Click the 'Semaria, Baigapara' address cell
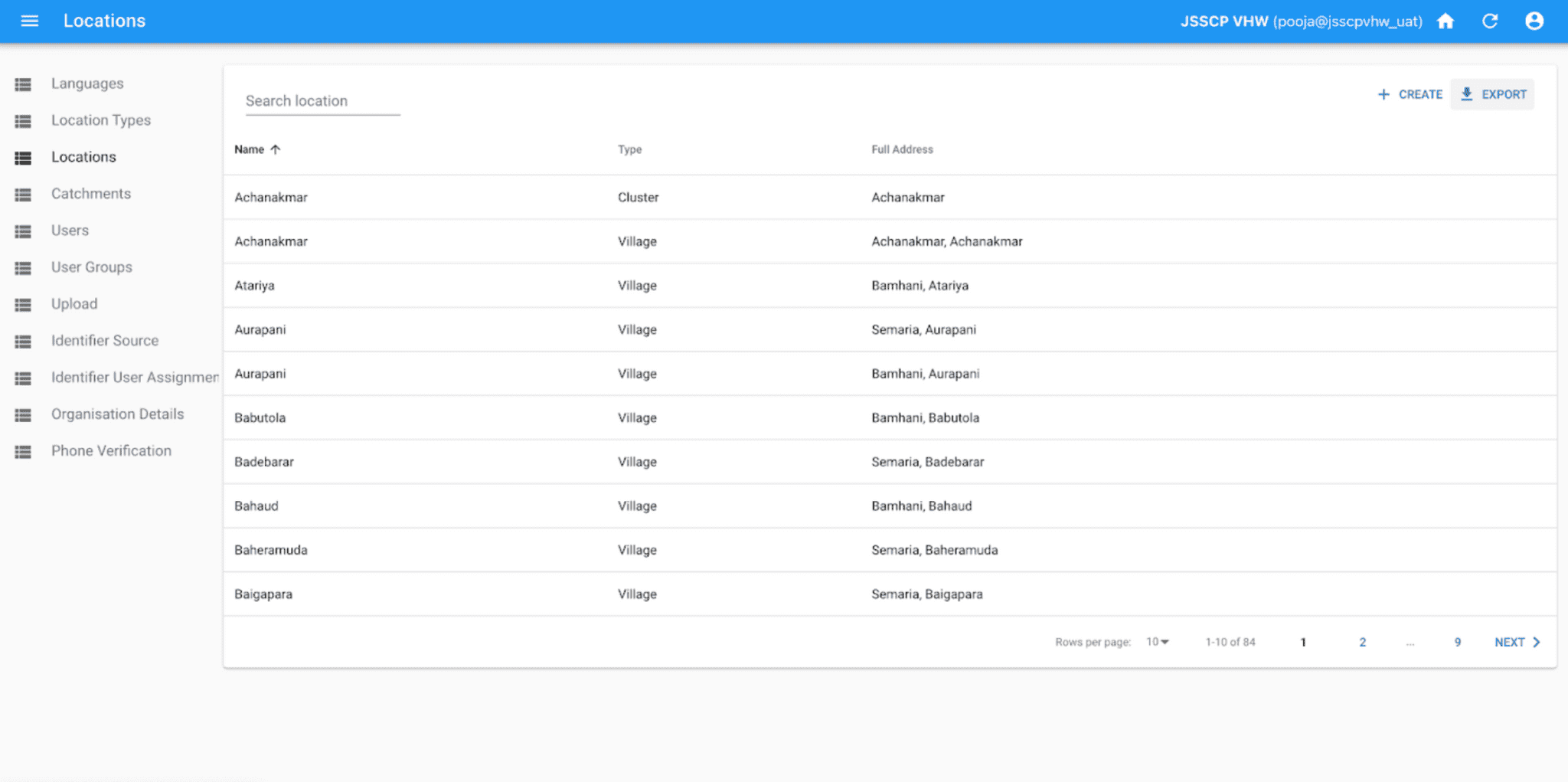Viewport: 1568px width, 782px height. click(927, 594)
